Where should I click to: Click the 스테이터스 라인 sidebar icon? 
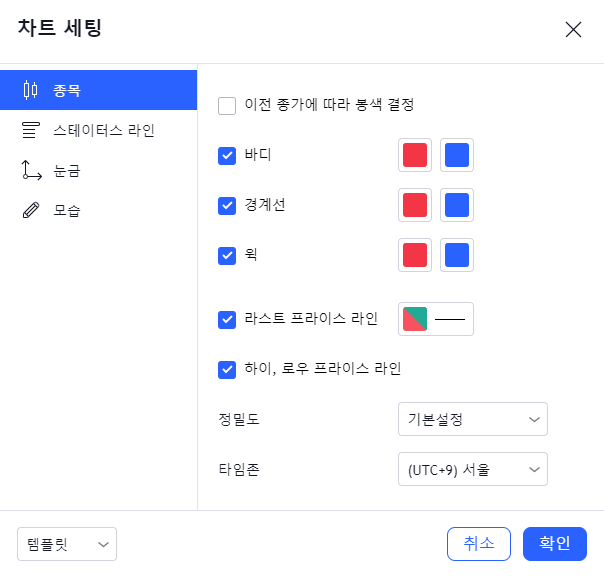[30, 130]
